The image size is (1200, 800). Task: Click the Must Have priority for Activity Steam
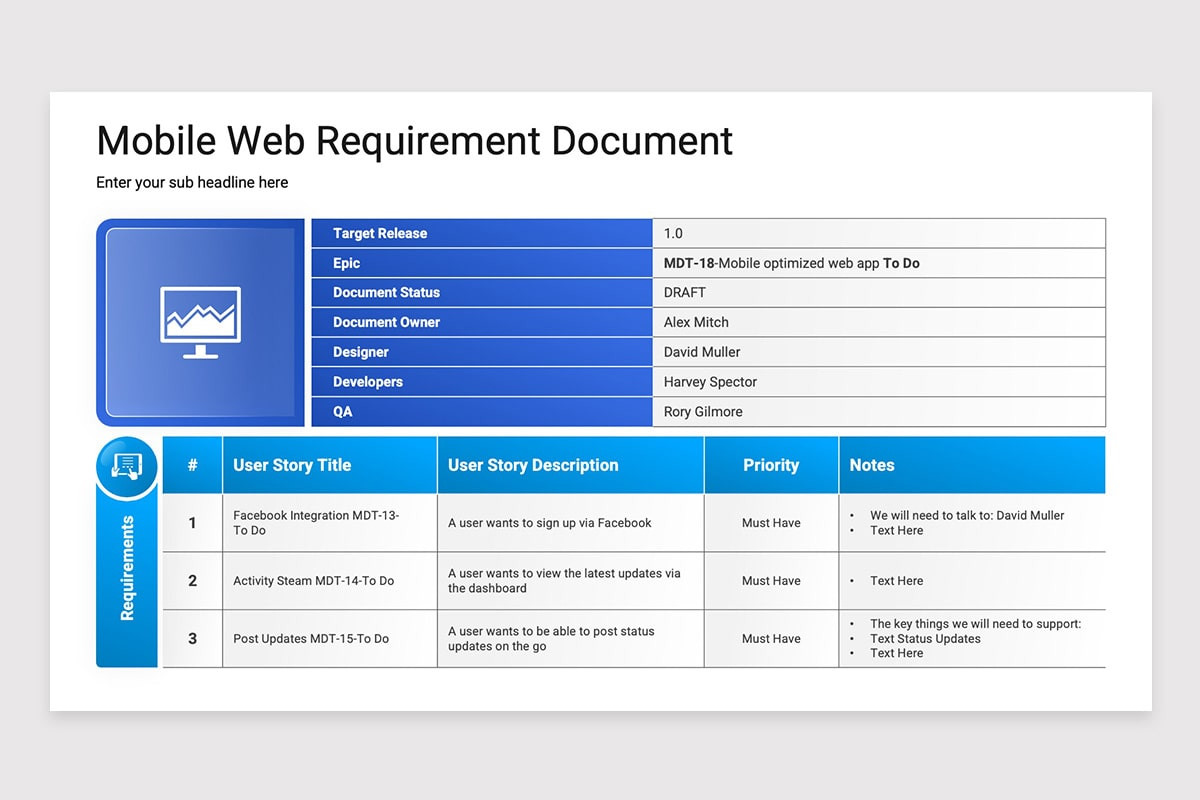coord(771,581)
